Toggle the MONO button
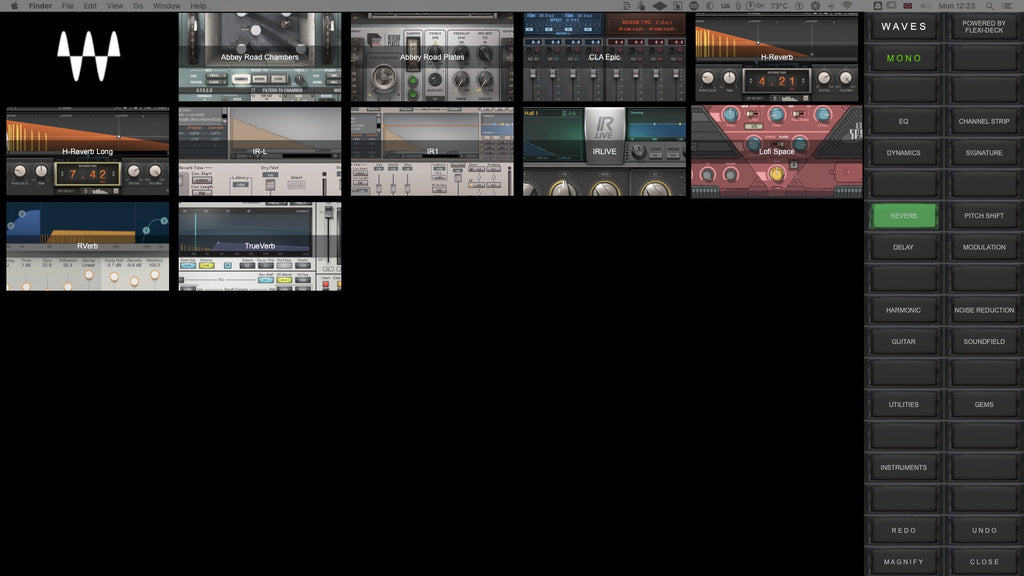This screenshot has height=576, width=1024. tap(904, 58)
